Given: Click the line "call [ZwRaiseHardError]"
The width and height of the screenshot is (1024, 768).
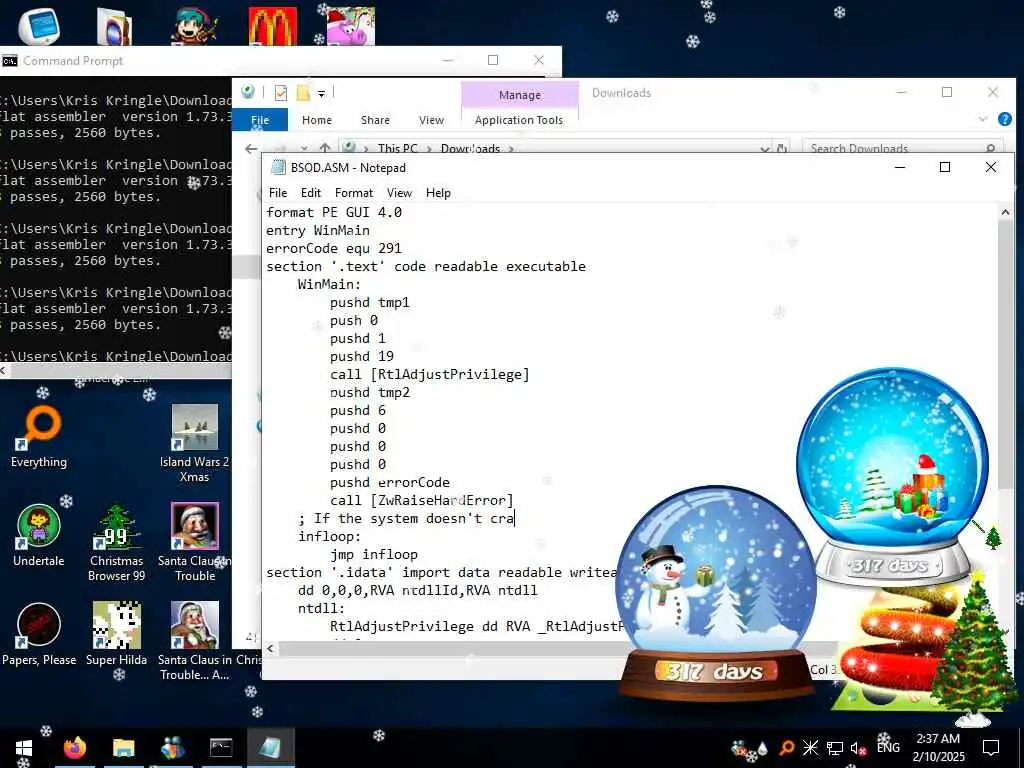Looking at the screenshot, I should [422, 500].
